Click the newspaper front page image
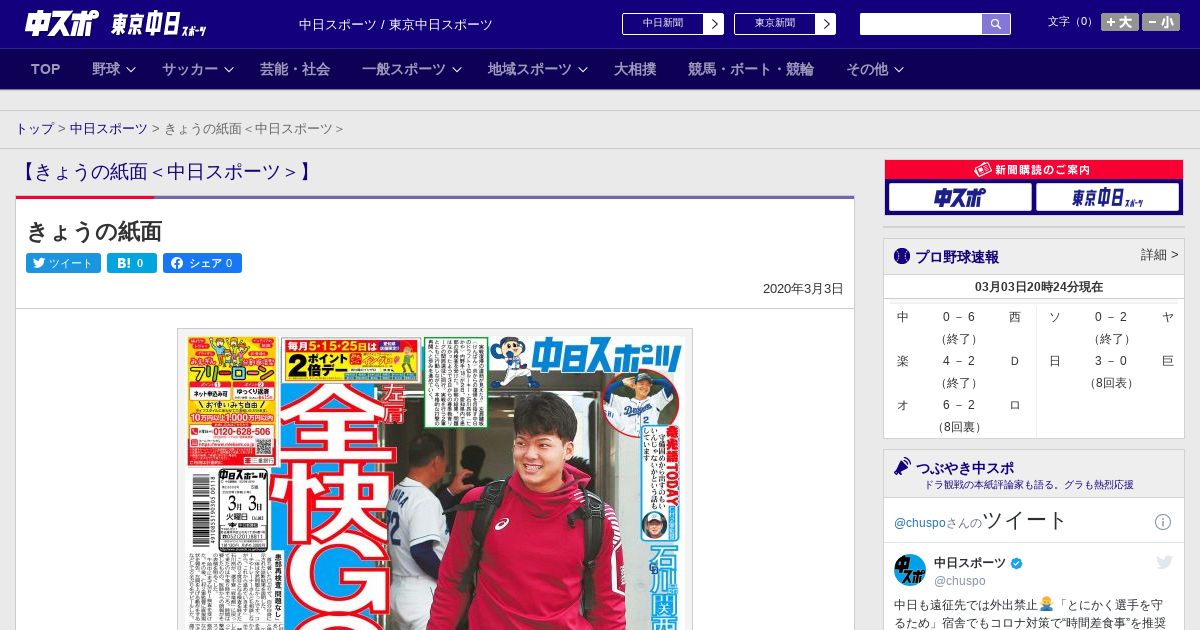 tap(435, 479)
